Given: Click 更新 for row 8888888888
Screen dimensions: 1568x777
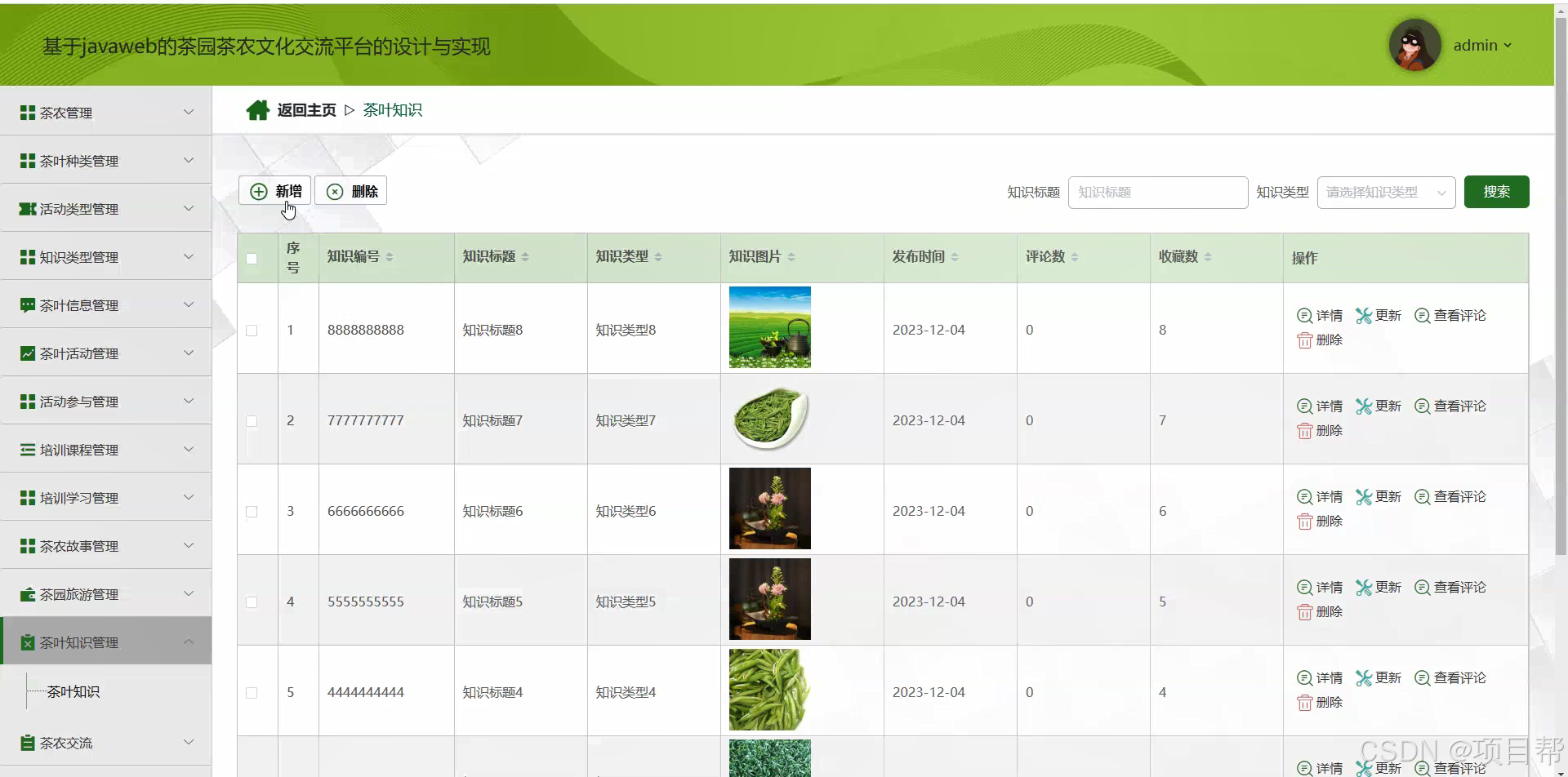Looking at the screenshot, I should 1379,315.
